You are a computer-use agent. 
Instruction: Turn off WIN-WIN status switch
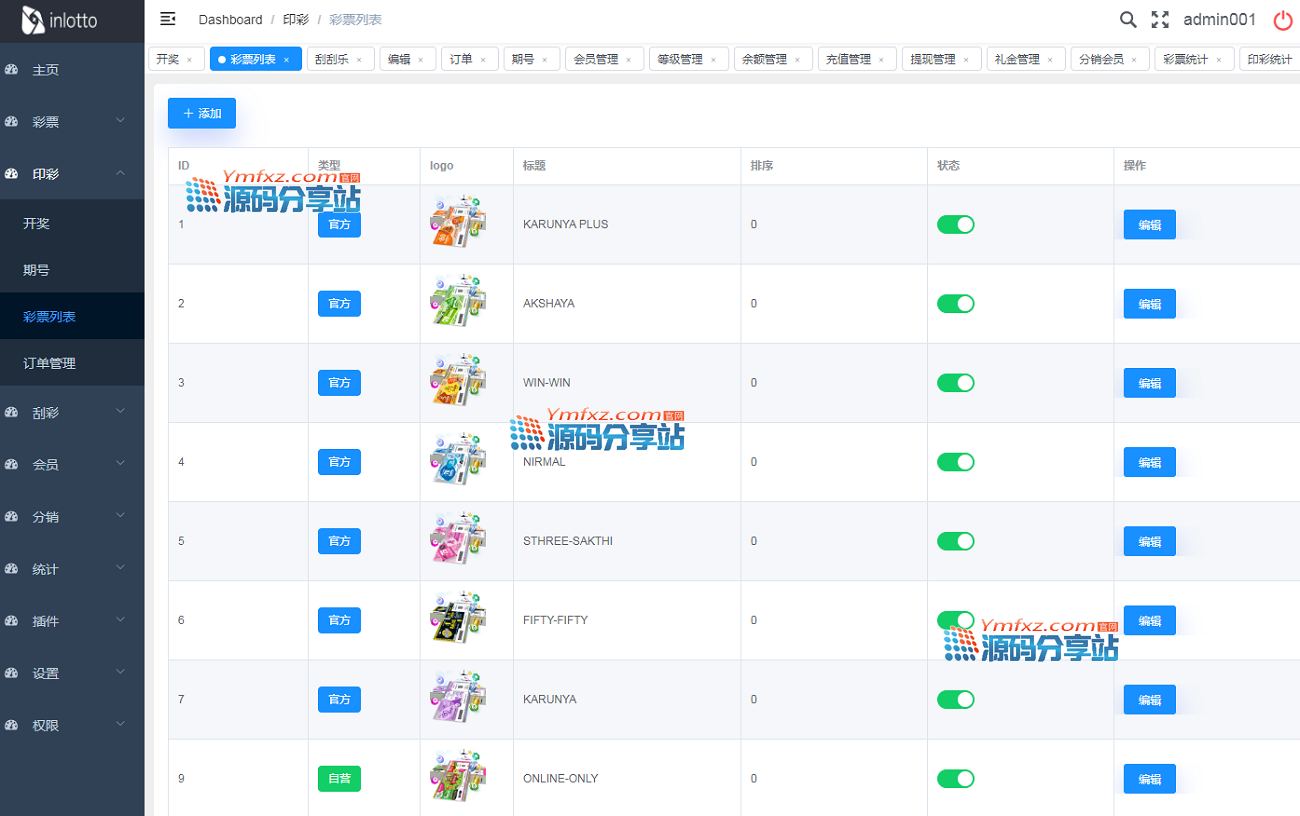(x=955, y=383)
